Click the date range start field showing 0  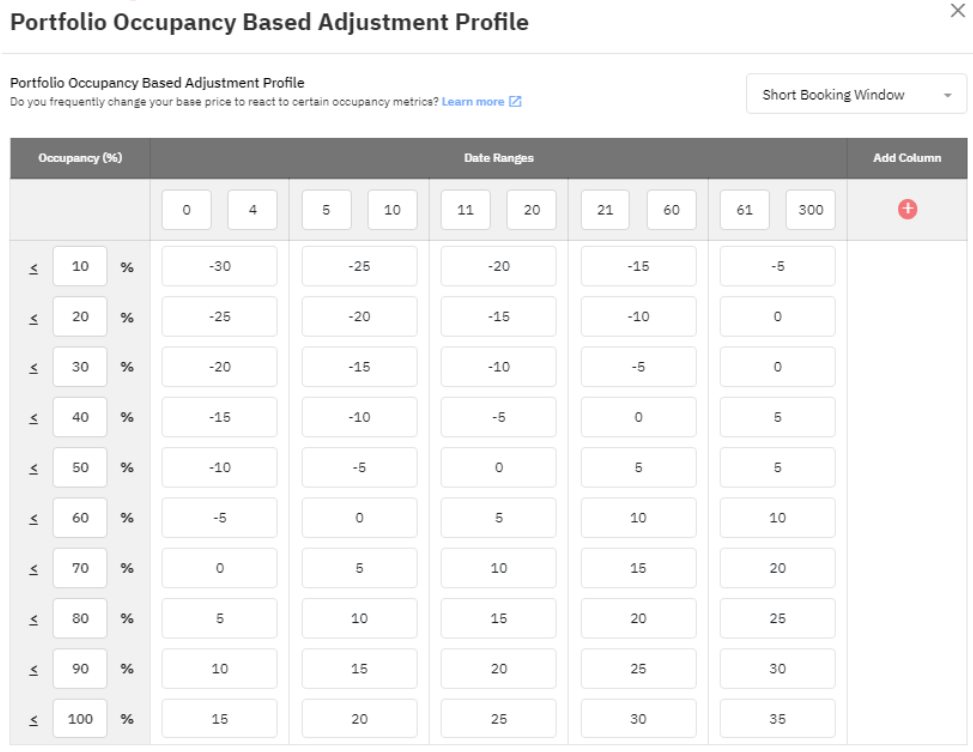[x=187, y=210]
